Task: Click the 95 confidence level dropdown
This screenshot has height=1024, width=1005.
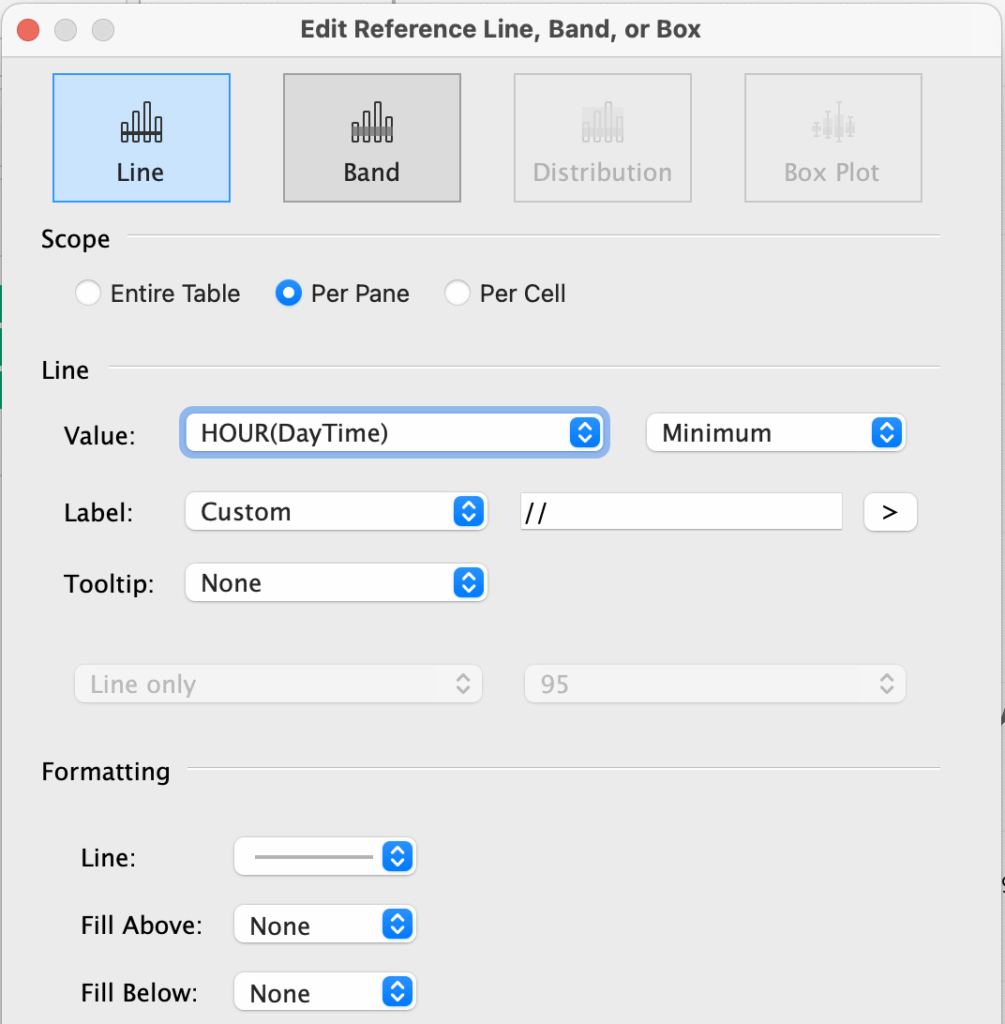Action: click(x=714, y=685)
